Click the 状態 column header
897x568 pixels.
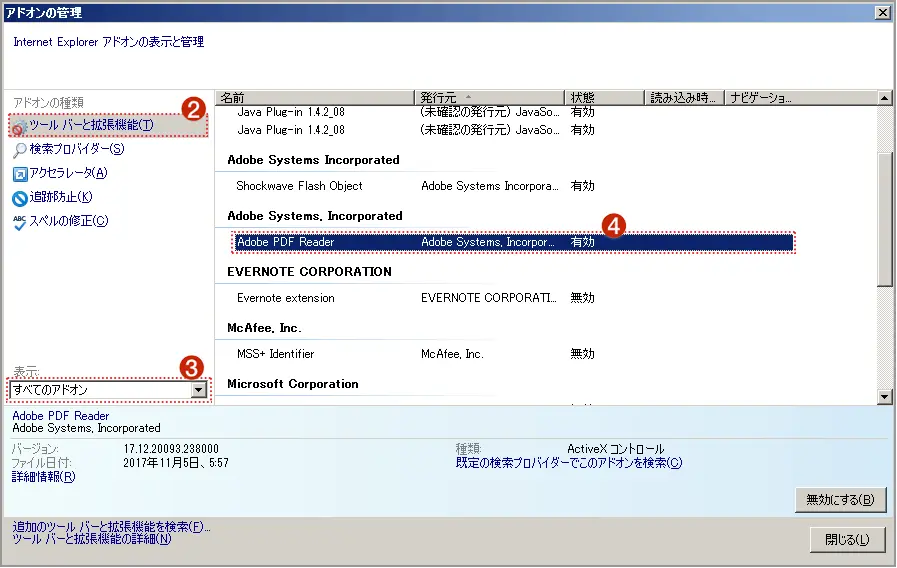[x=602, y=98]
